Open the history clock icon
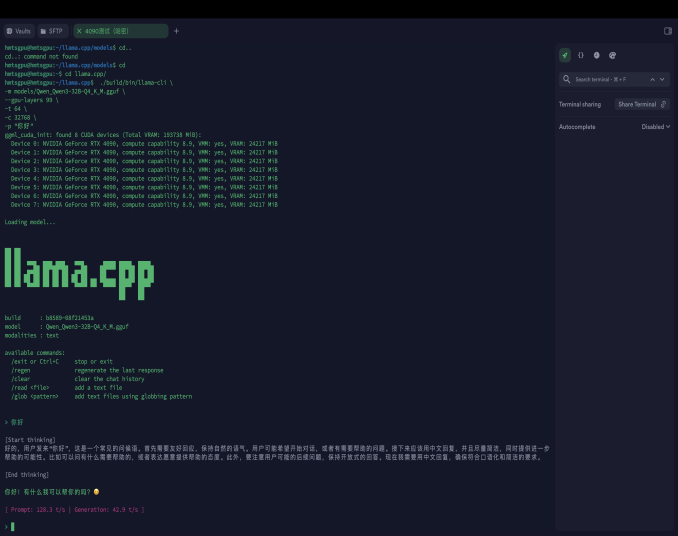The image size is (678, 536). click(597, 55)
